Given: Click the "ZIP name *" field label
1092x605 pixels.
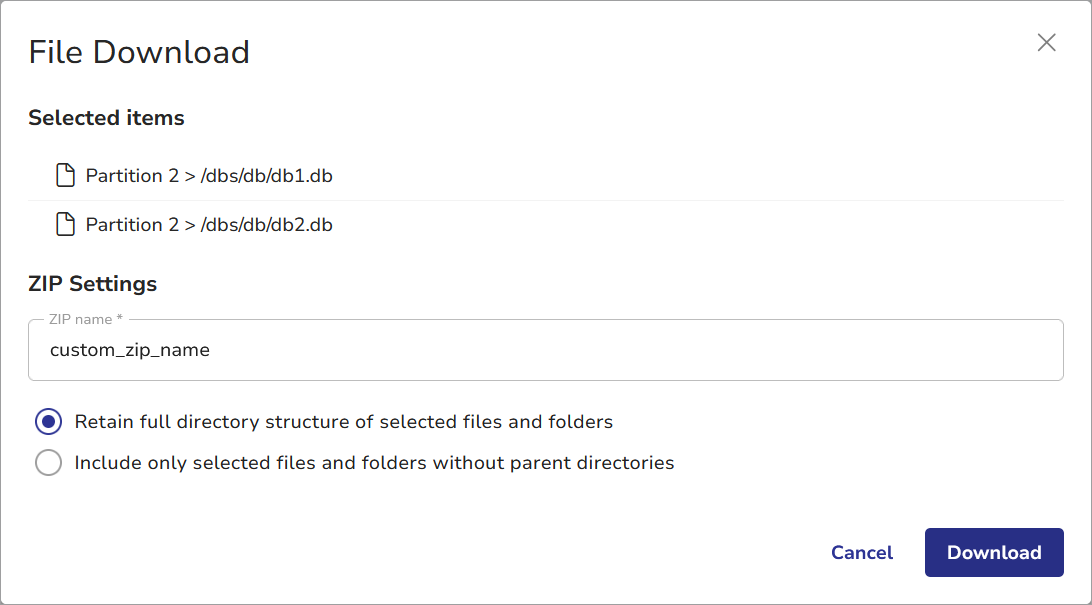Looking at the screenshot, I should click(x=85, y=320).
